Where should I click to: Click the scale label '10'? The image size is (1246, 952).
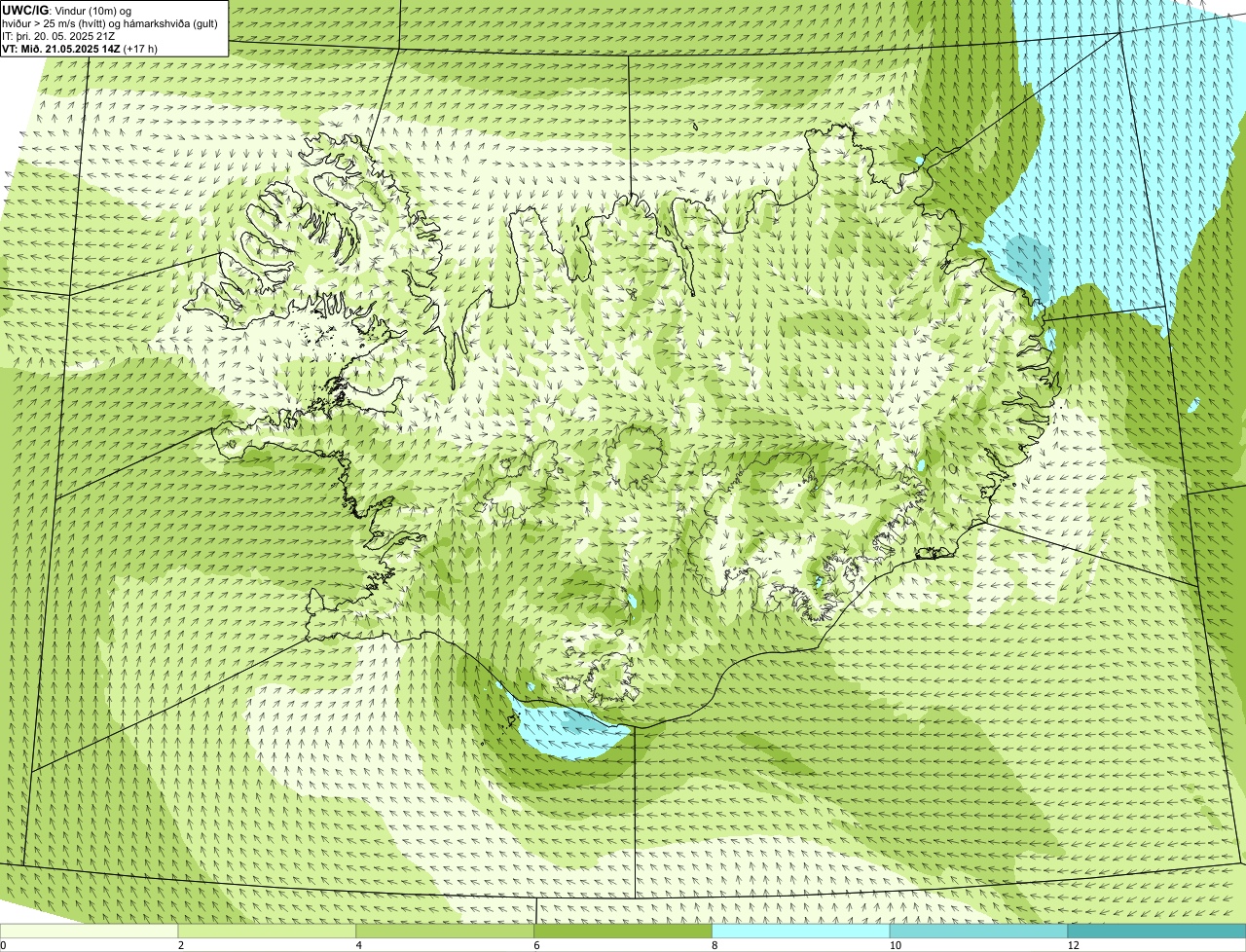coord(896,945)
